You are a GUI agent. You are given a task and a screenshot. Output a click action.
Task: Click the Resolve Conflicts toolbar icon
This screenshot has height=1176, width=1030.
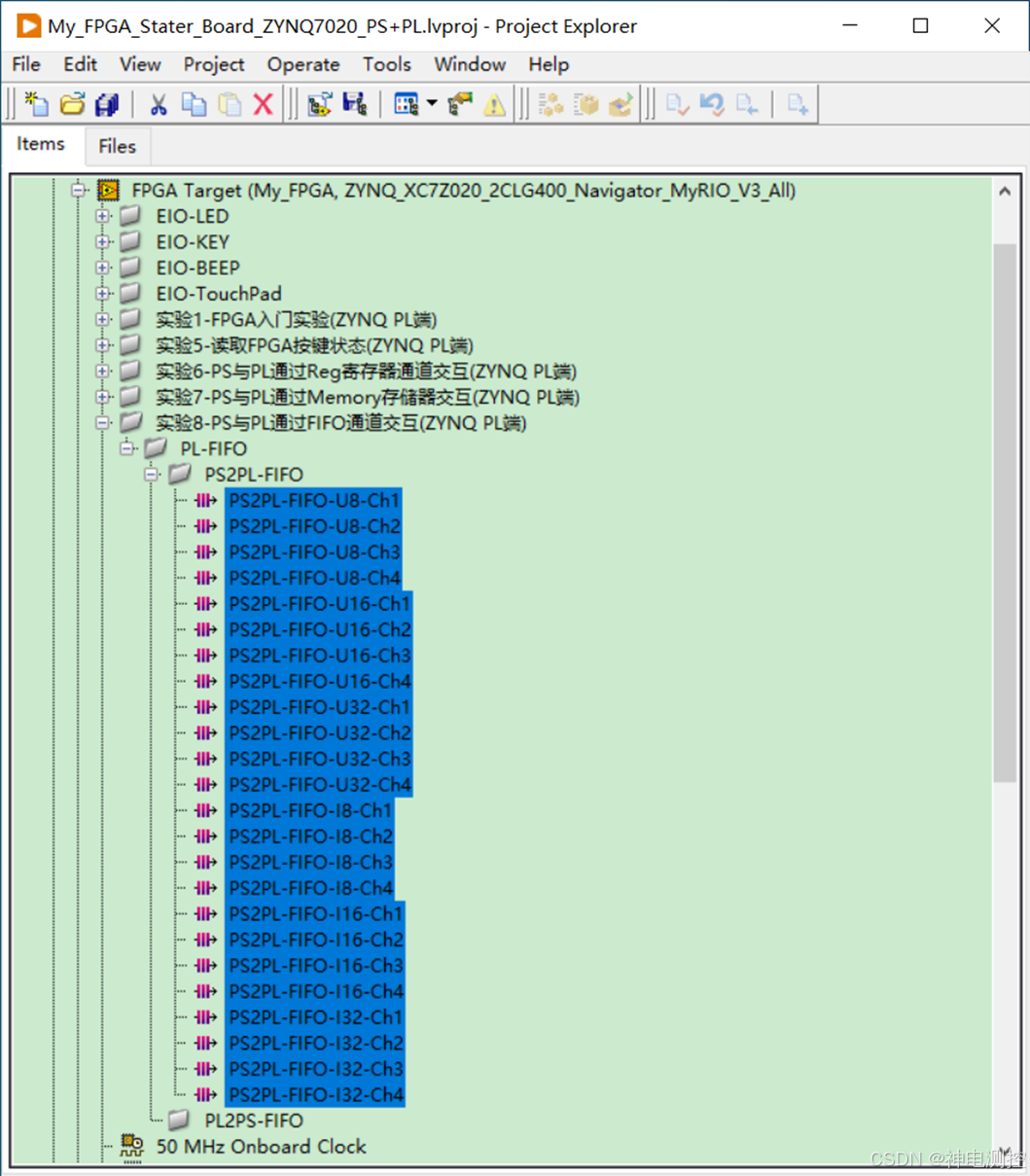coord(460,104)
